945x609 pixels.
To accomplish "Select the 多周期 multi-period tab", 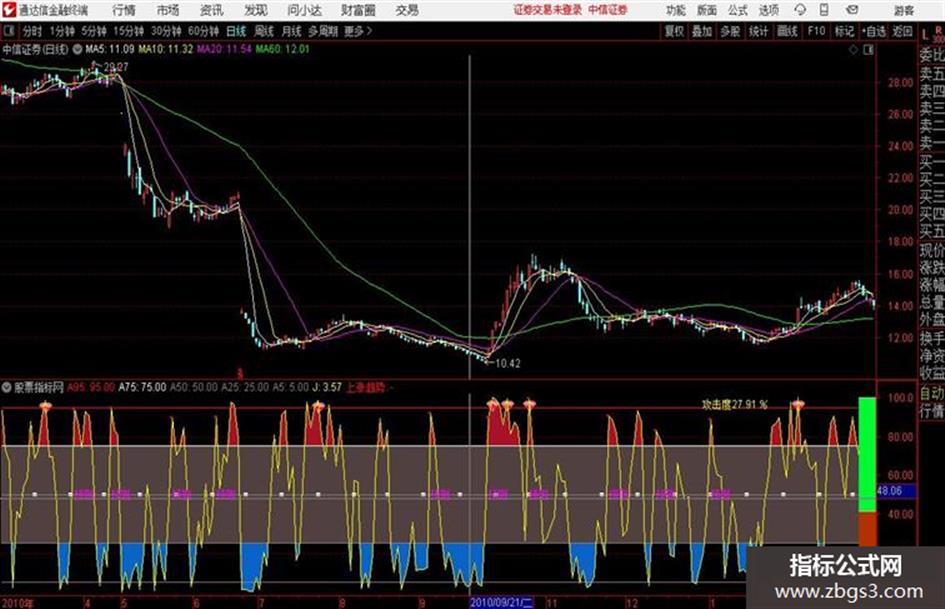I will point(323,31).
